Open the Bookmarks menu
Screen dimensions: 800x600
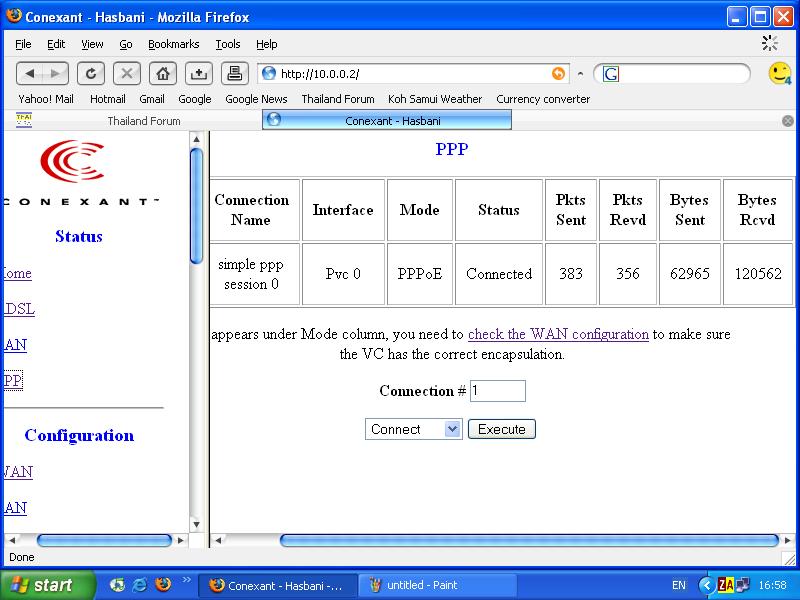[173, 44]
